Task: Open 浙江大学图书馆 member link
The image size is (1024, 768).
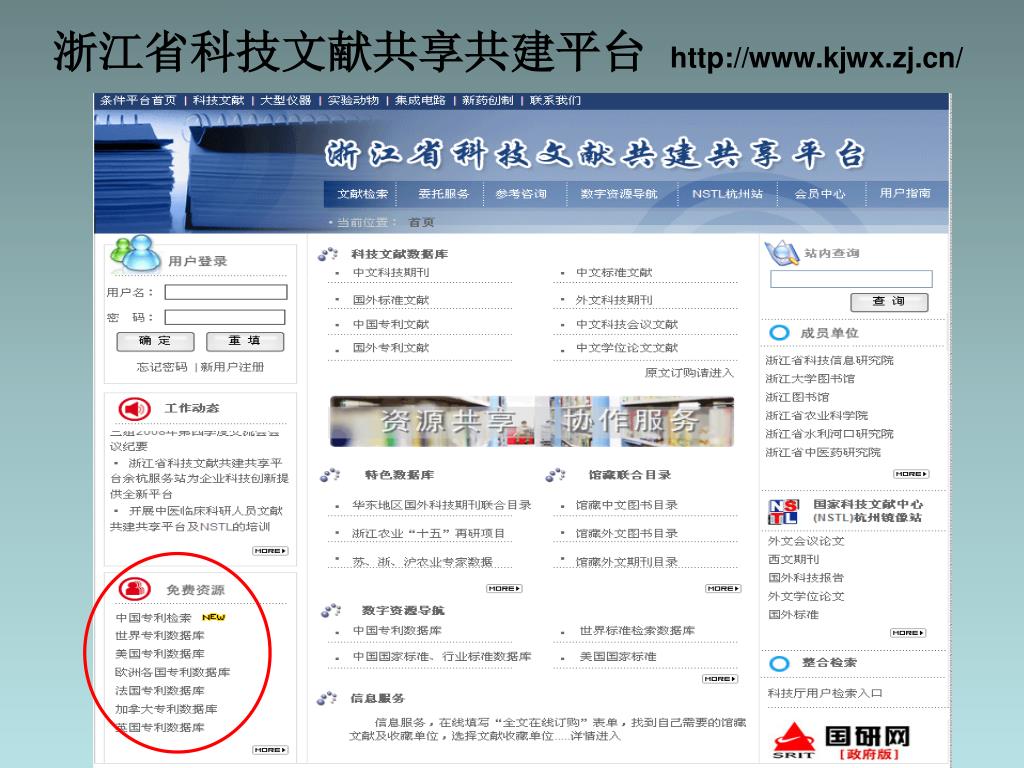Action: pyautogui.click(x=810, y=378)
